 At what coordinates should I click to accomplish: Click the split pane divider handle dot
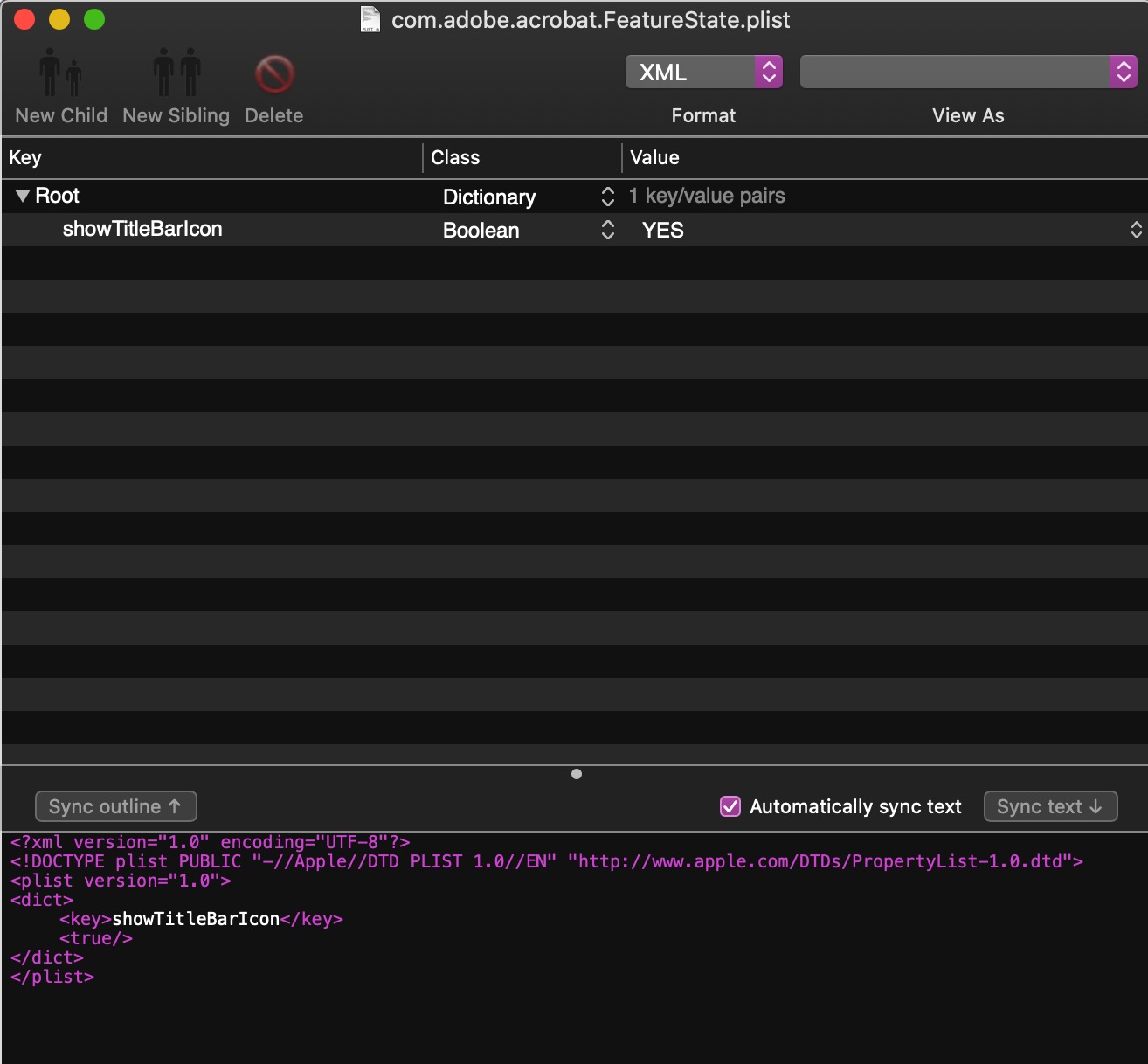coord(577,774)
